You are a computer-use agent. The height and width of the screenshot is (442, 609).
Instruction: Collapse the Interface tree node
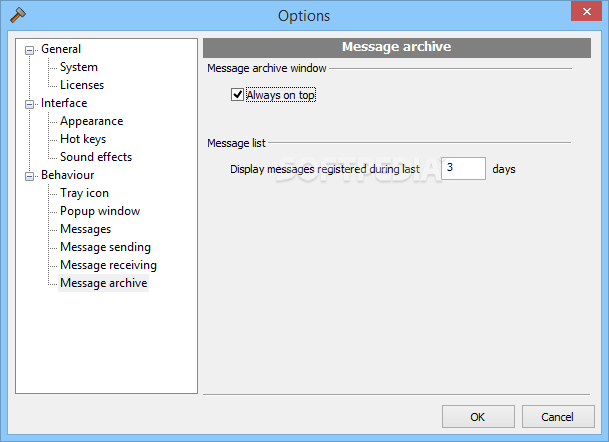(29, 104)
